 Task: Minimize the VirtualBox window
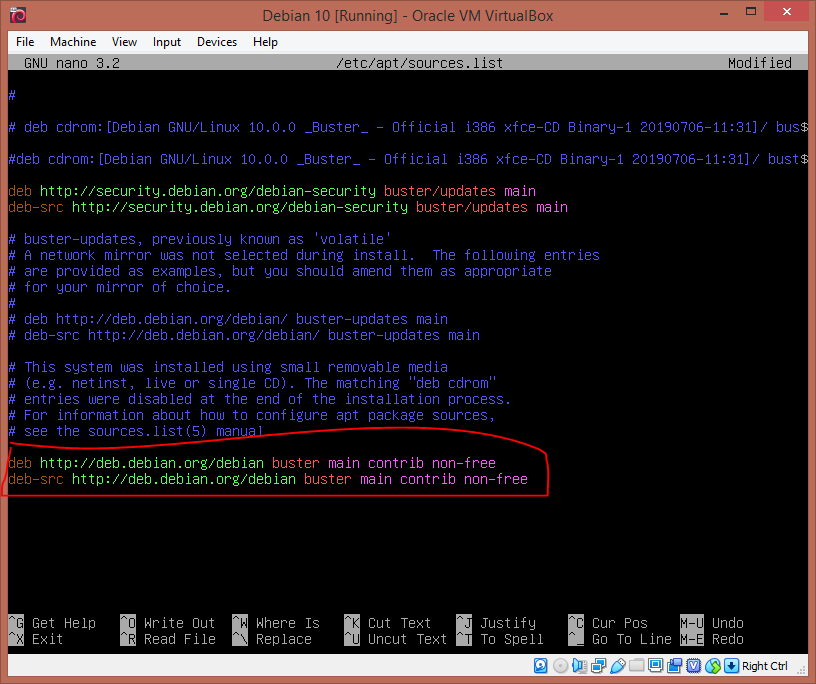(724, 12)
